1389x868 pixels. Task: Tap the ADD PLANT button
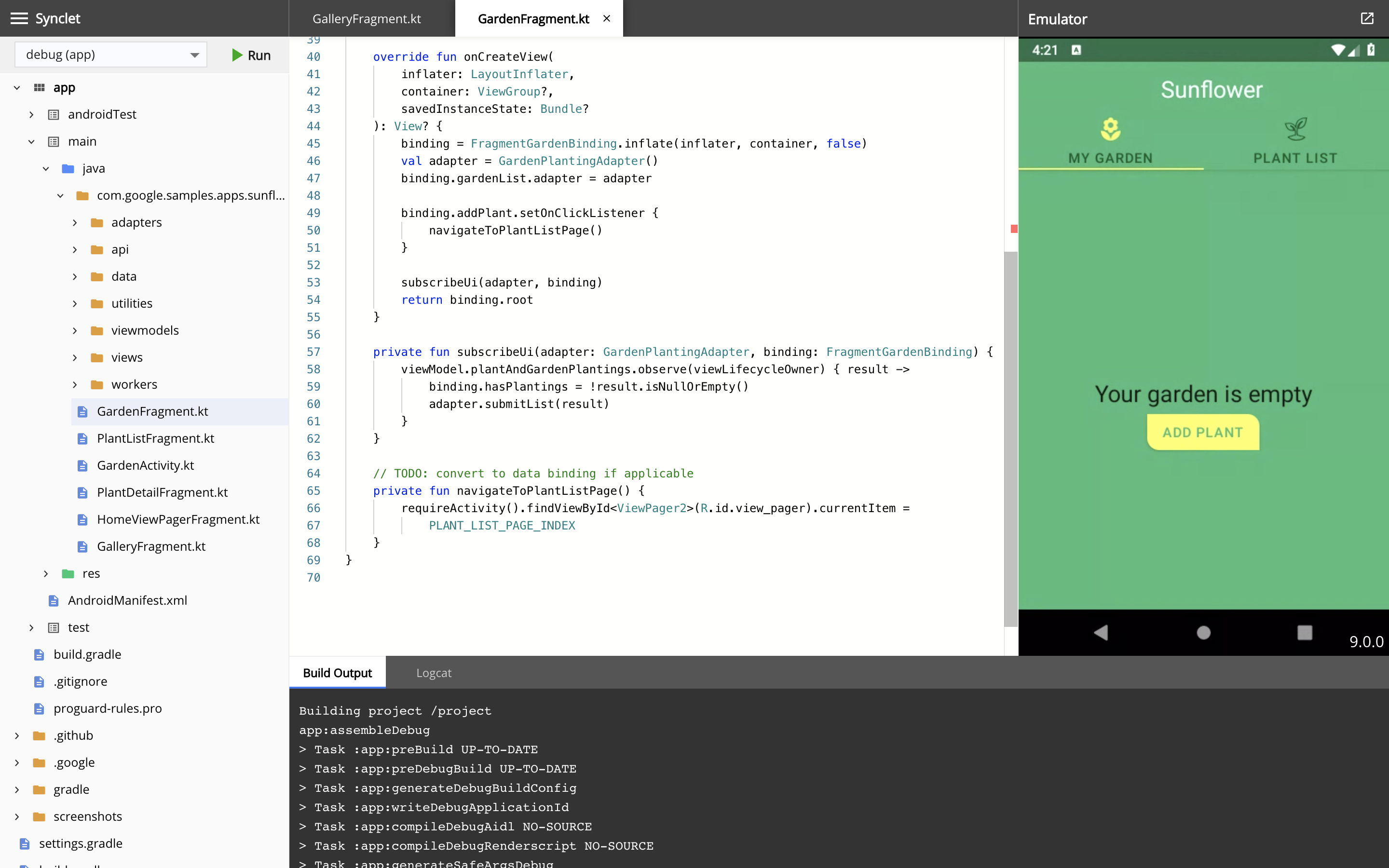1202,432
